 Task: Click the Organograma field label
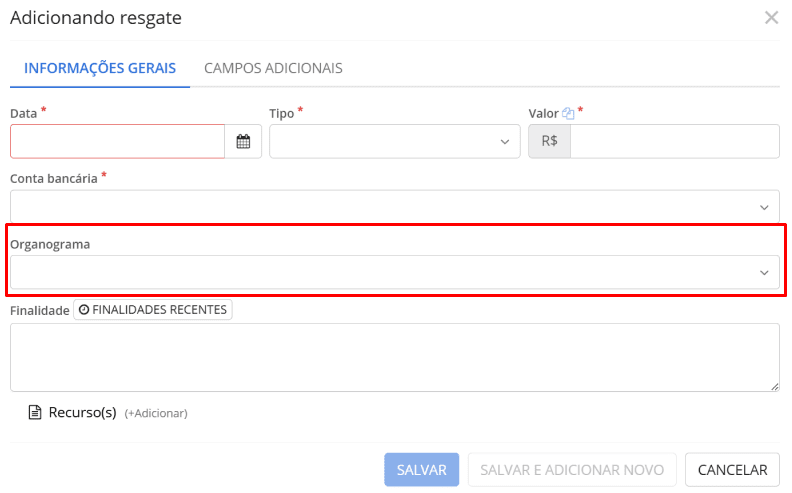(50, 244)
